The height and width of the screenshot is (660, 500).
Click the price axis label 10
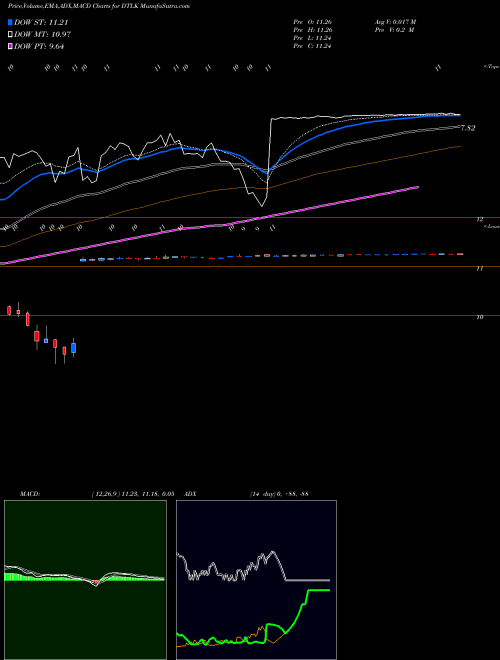pyautogui.click(x=480, y=317)
